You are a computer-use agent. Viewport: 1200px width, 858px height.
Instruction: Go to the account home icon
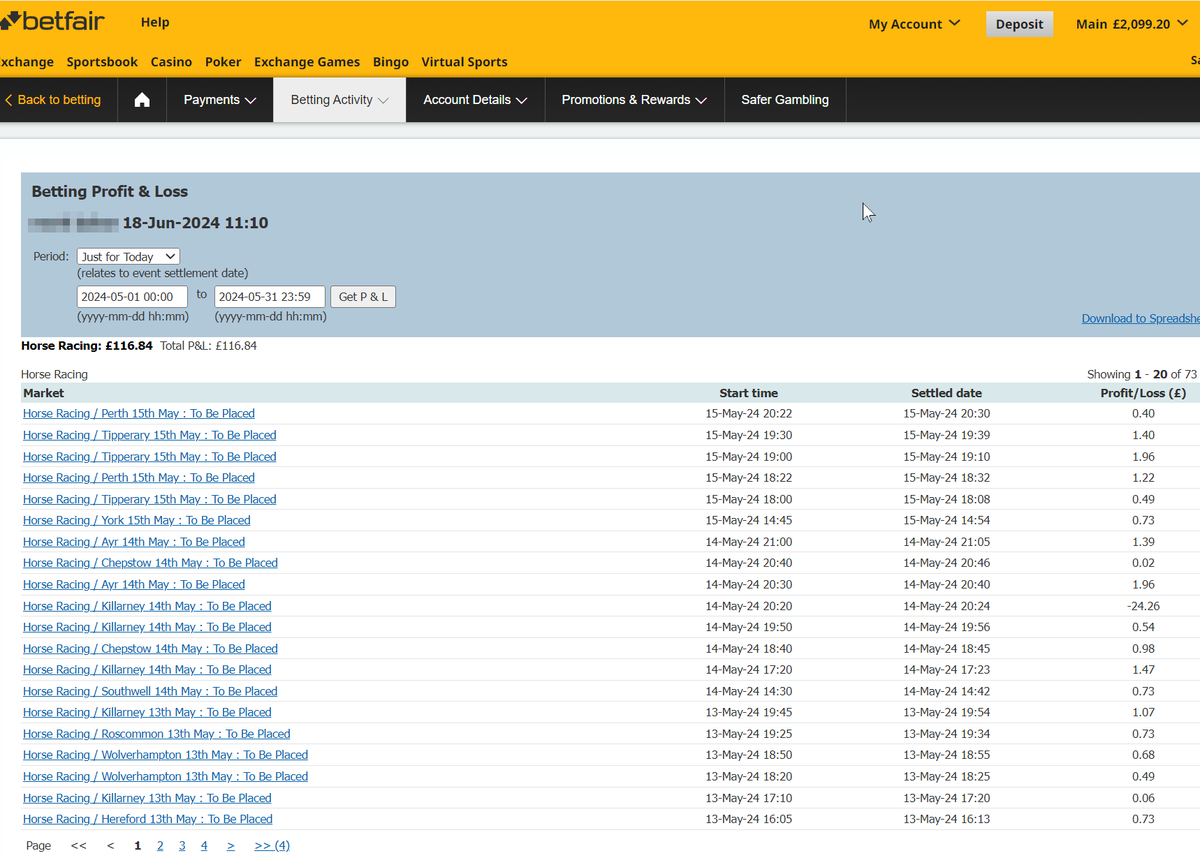coord(142,100)
